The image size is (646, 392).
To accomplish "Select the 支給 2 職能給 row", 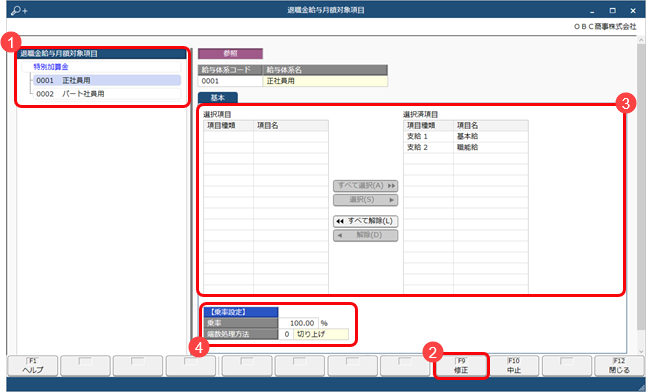I will [x=466, y=148].
